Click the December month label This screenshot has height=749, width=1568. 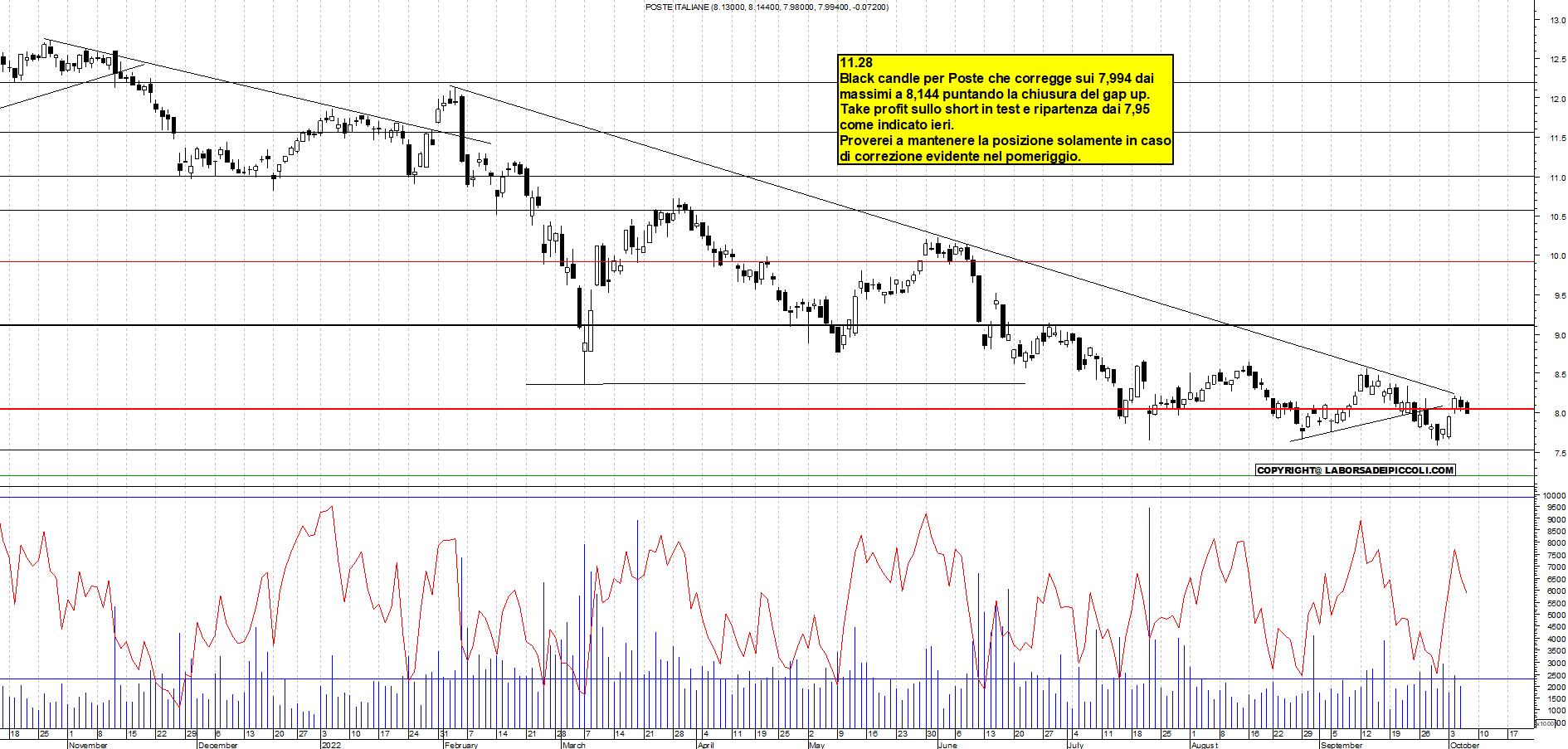[x=218, y=745]
